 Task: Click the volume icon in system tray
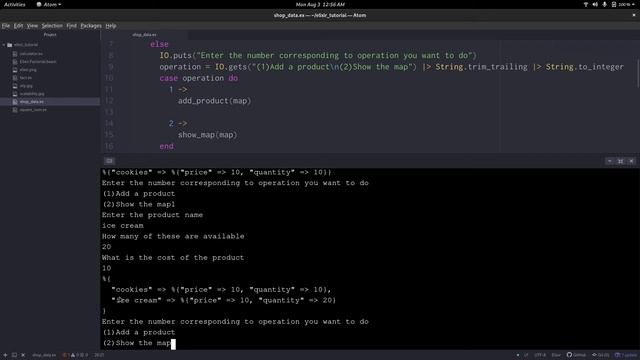[595, 4]
